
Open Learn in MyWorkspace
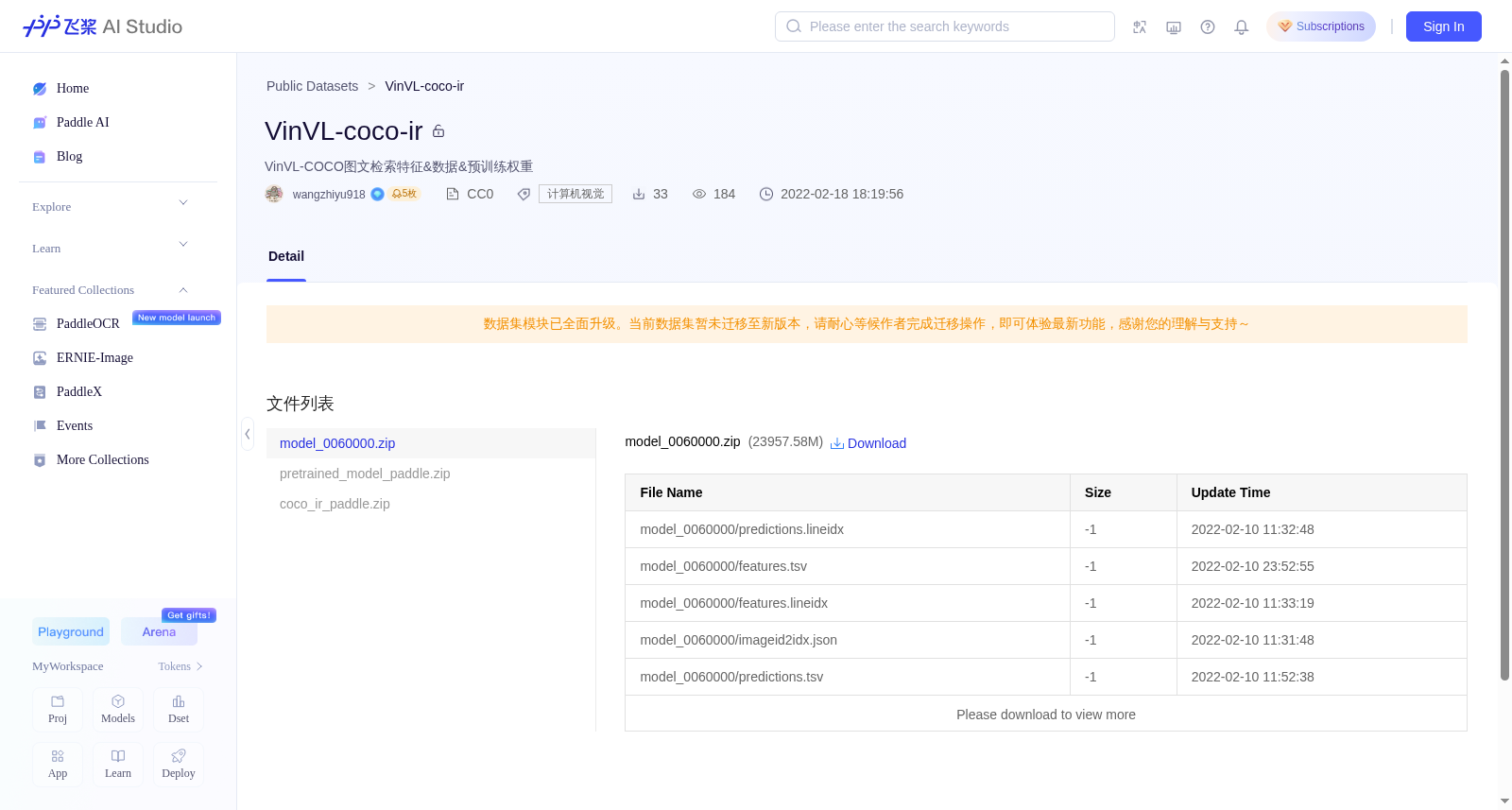click(x=118, y=765)
